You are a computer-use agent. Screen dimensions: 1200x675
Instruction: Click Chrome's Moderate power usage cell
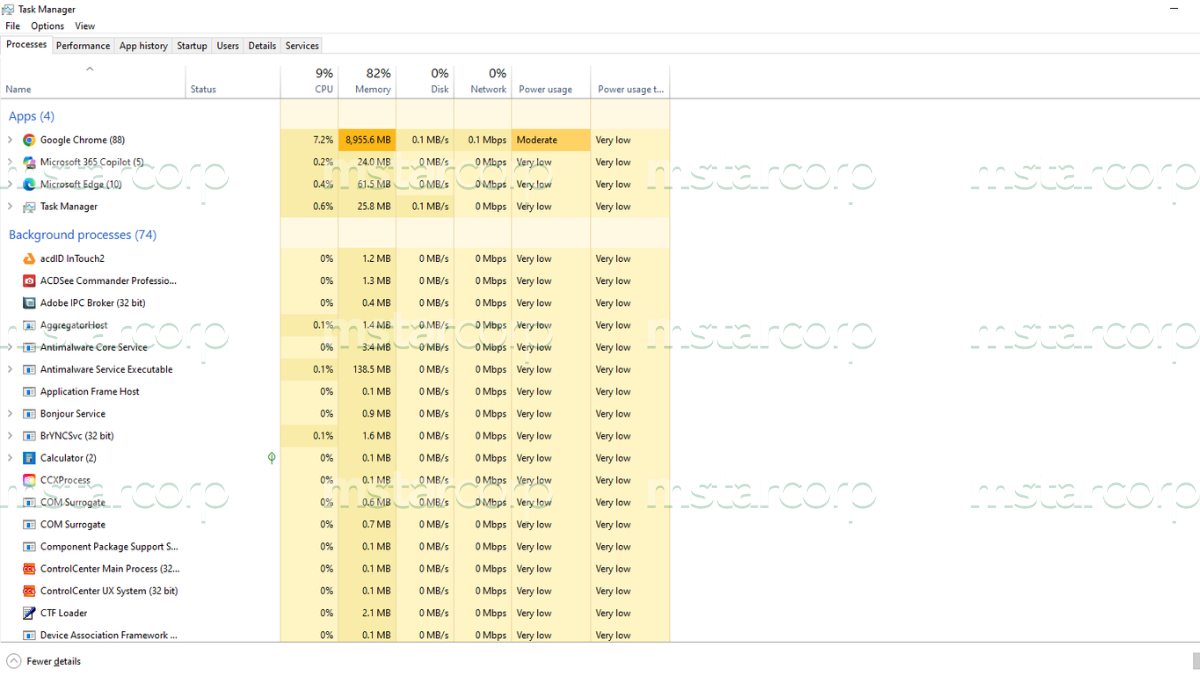point(551,140)
